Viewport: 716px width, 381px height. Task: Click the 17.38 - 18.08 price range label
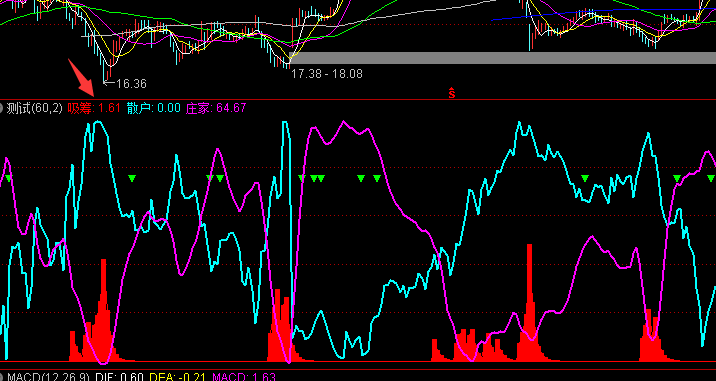[327, 74]
